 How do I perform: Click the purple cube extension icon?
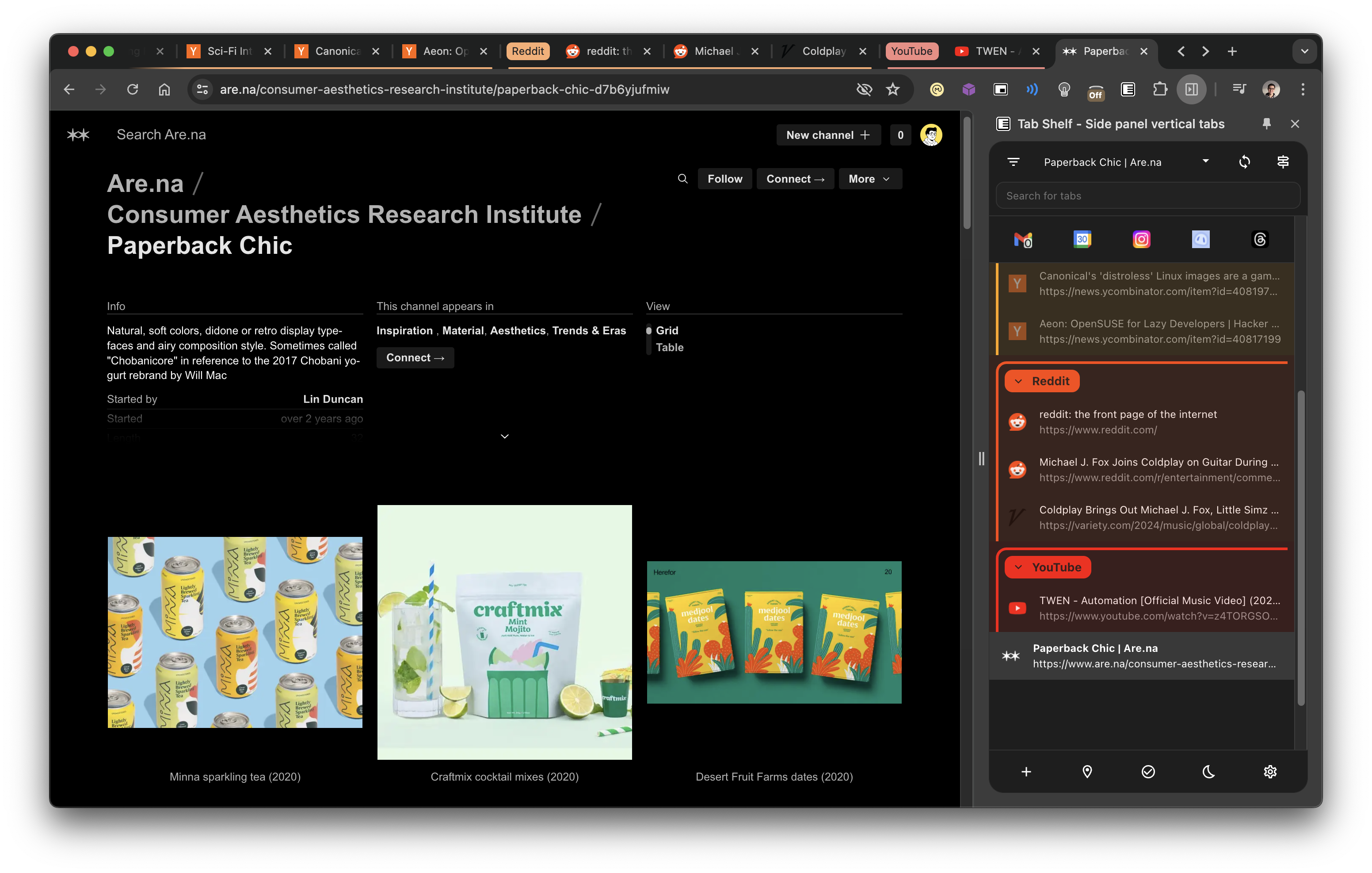coord(968,89)
